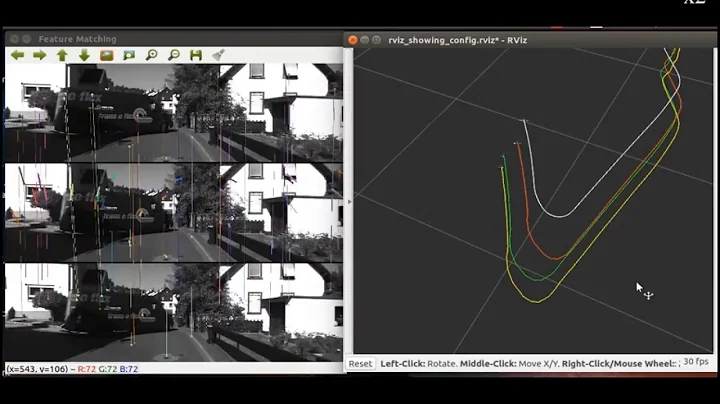Pan the image left with the left arrow
Screen dimensions: 720x404
click(17, 55)
